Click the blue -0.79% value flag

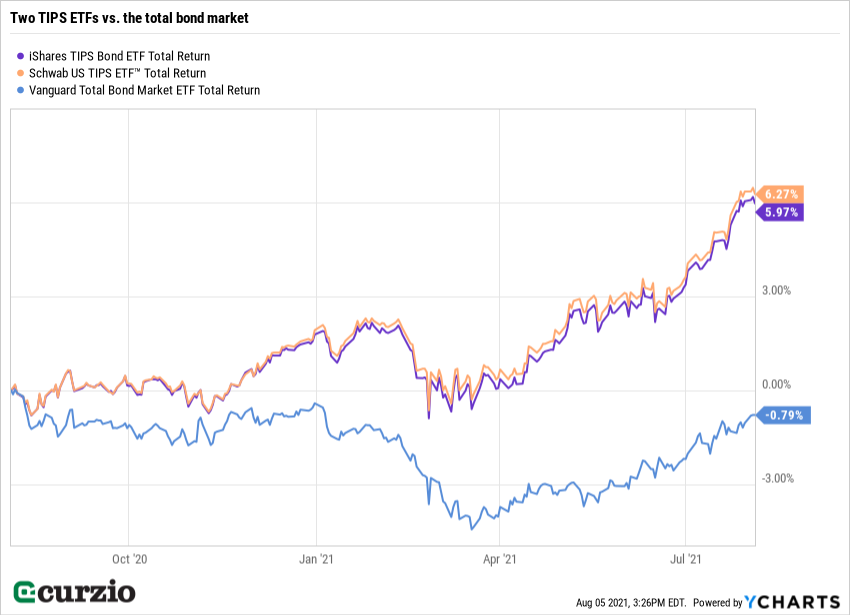(783, 415)
